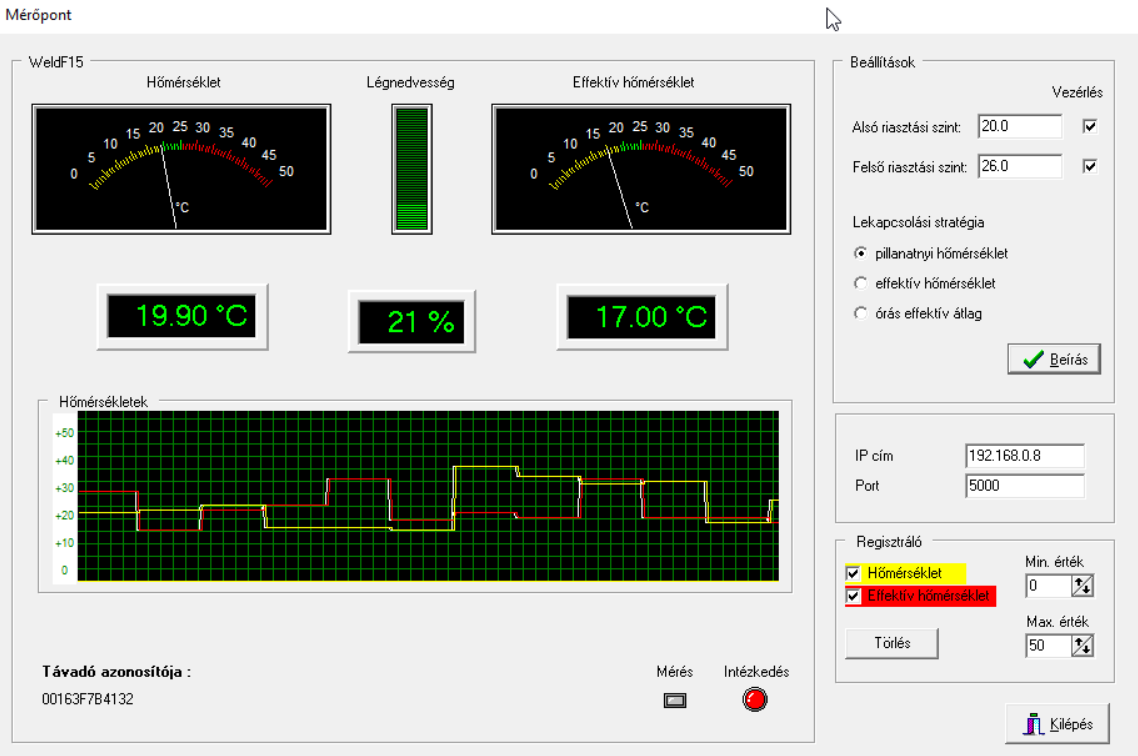Click the transmitter ID 00163F7B4132
The image size is (1138, 756).
88,699
